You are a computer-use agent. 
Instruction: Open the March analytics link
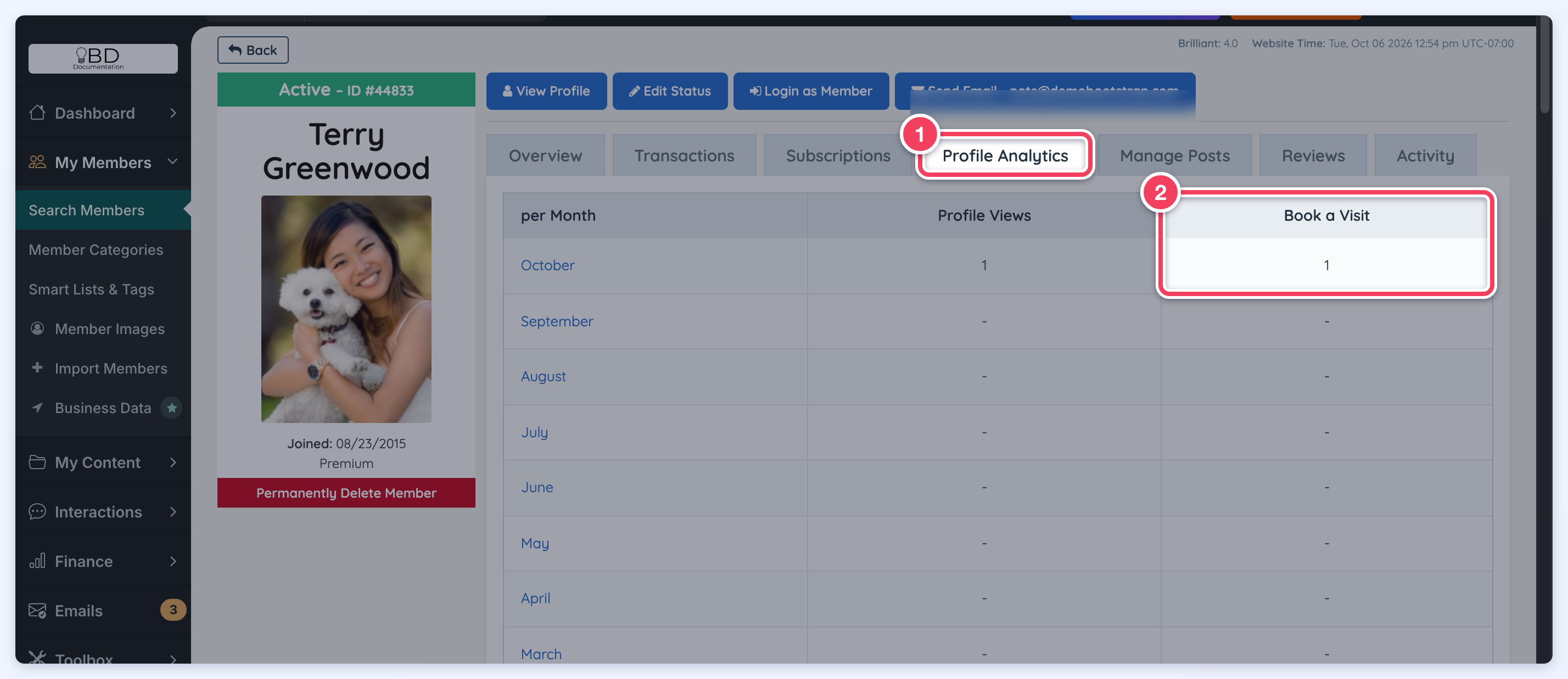click(541, 654)
